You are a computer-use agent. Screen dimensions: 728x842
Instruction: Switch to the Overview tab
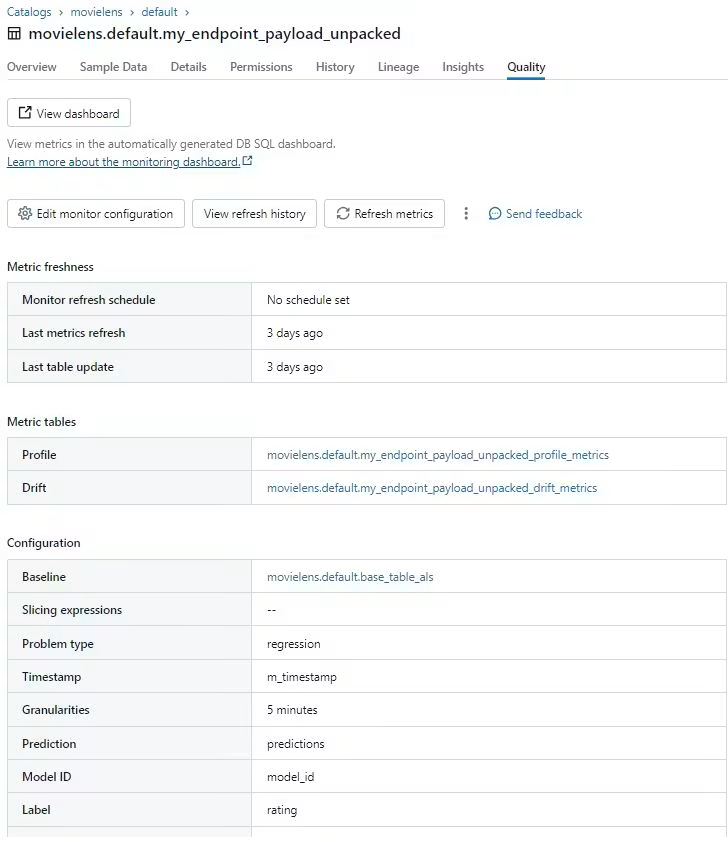click(x=32, y=67)
